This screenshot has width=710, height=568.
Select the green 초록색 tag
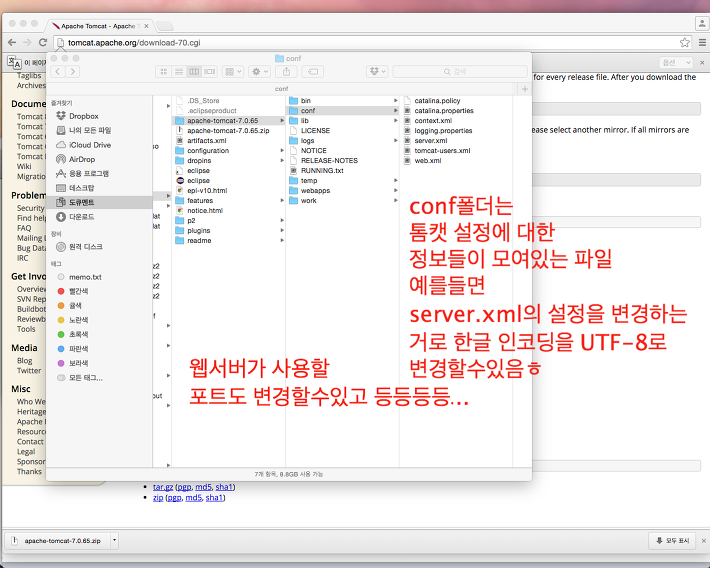(x=73, y=334)
